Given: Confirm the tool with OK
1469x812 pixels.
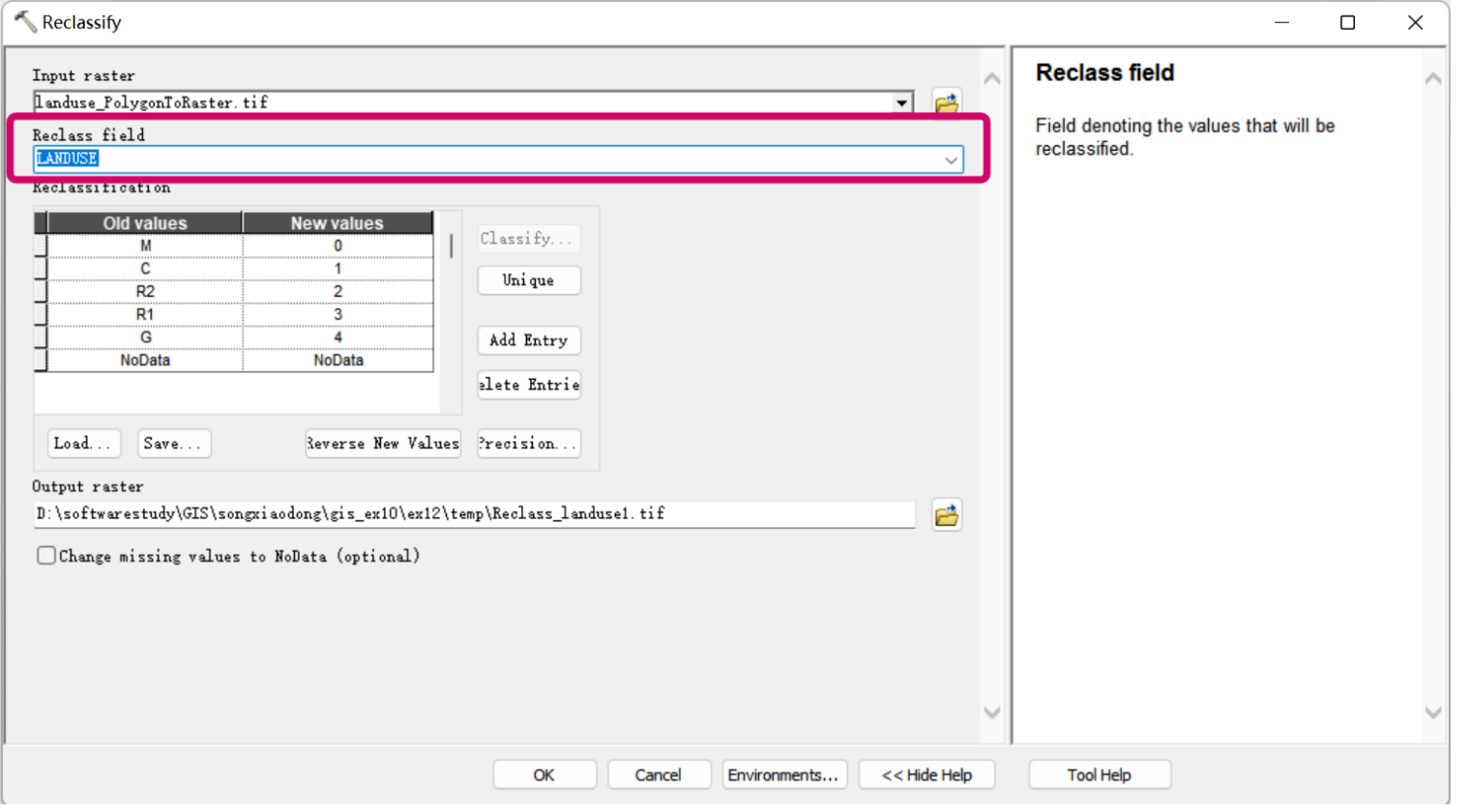Looking at the screenshot, I should click(x=544, y=774).
